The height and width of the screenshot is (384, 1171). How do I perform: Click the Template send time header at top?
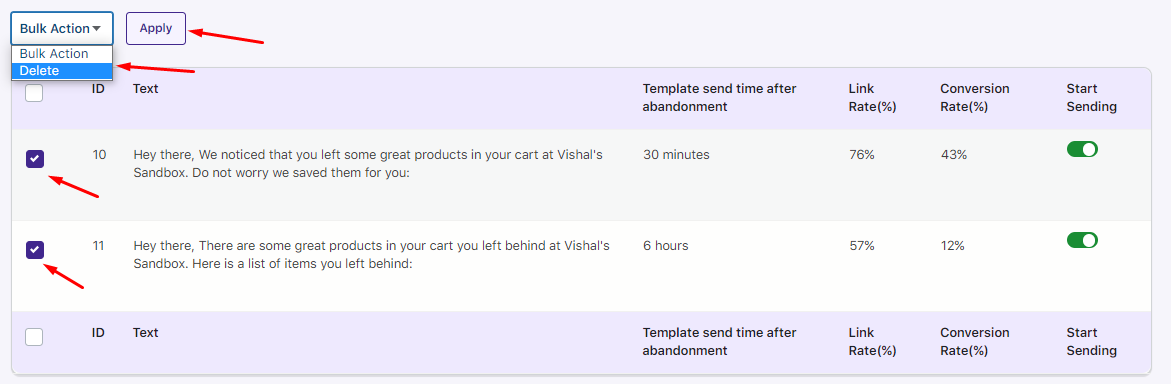[720, 98]
